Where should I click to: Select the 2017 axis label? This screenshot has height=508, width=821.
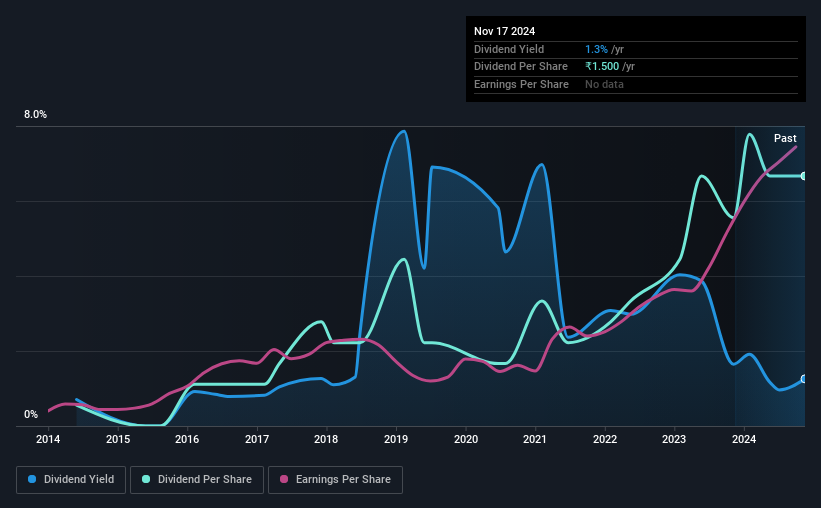pyautogui.click(x=257, y=439)
